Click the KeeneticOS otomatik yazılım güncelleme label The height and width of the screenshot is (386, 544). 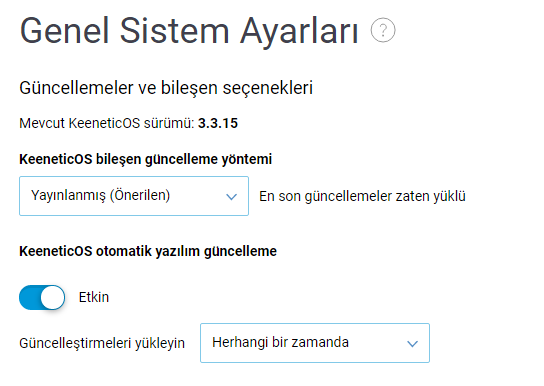pyautogui.click(x=148, y=251)
